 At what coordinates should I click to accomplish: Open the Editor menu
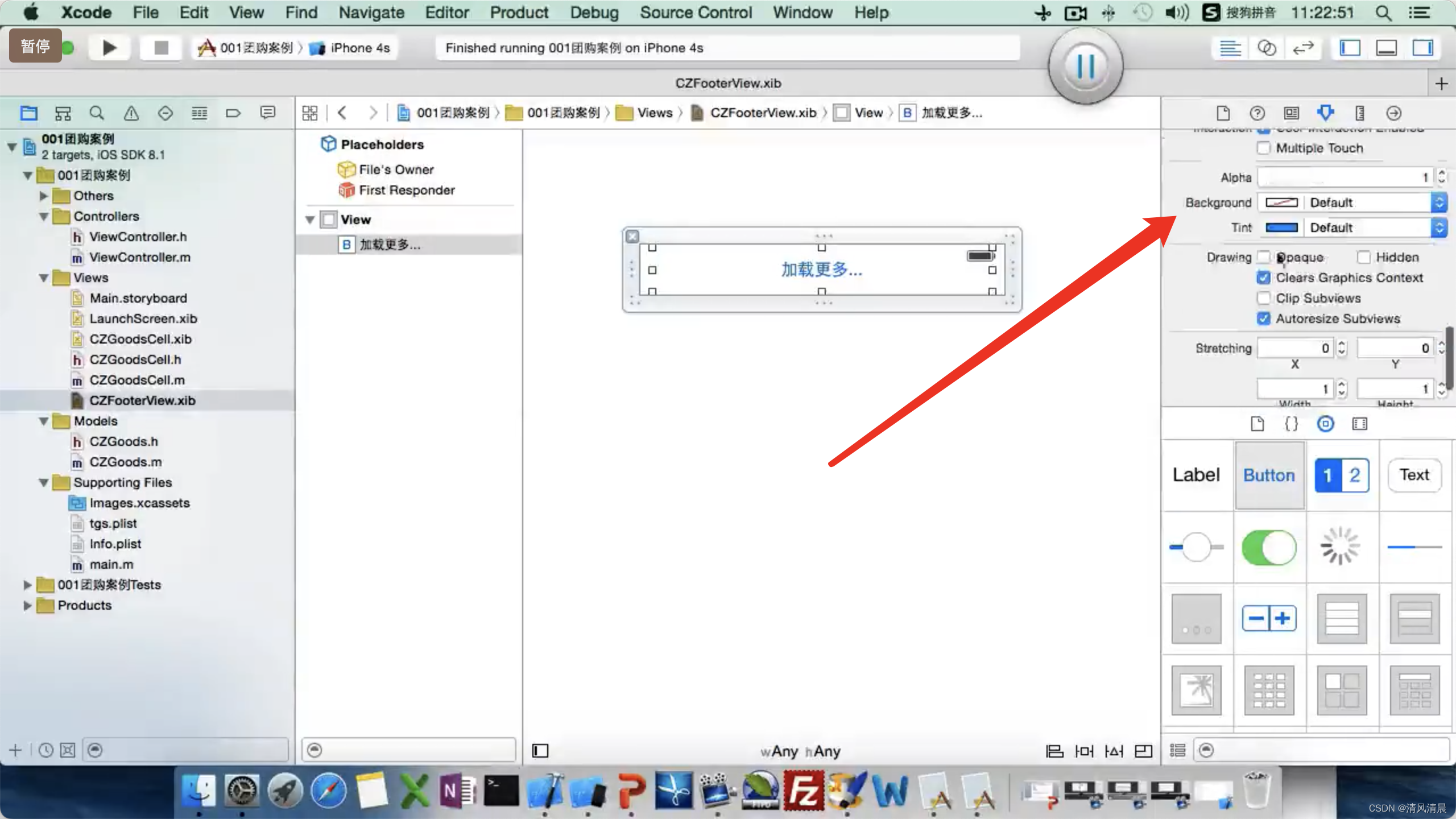[x=447, y=12]
